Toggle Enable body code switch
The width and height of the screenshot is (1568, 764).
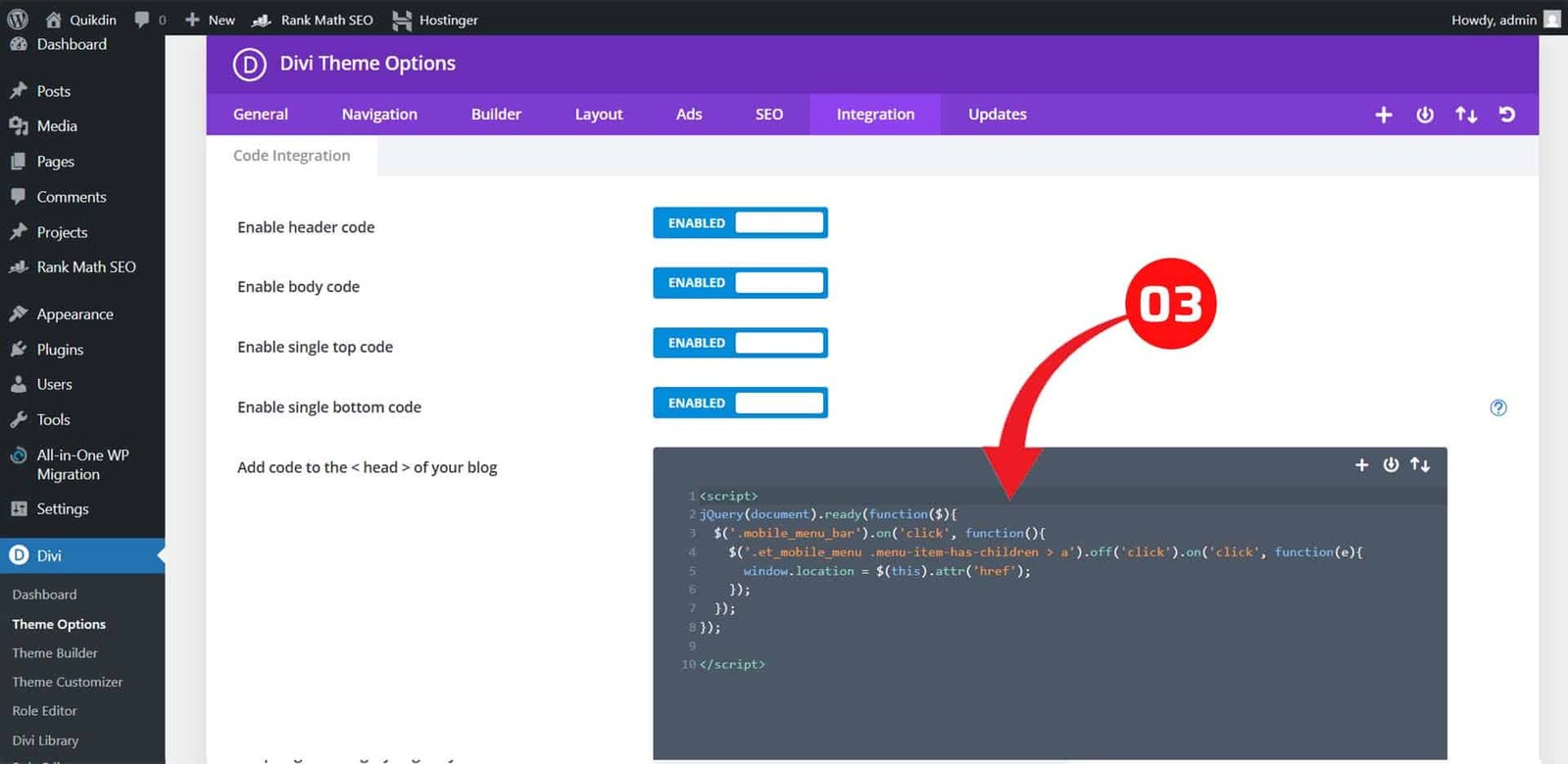coord(741,283)
